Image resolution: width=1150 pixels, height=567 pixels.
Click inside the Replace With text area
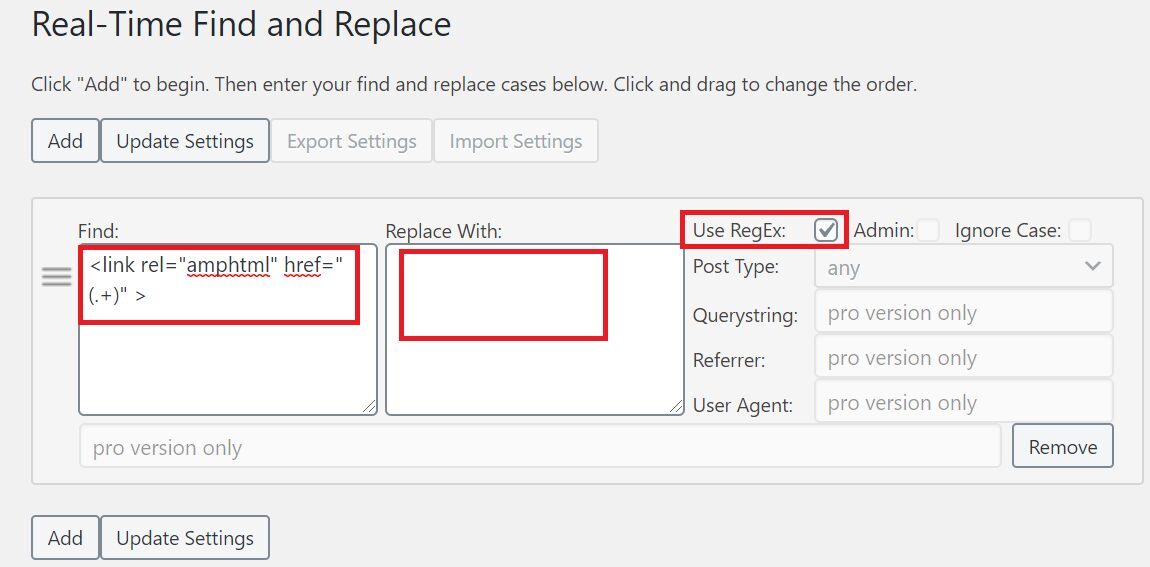(535, 329)
